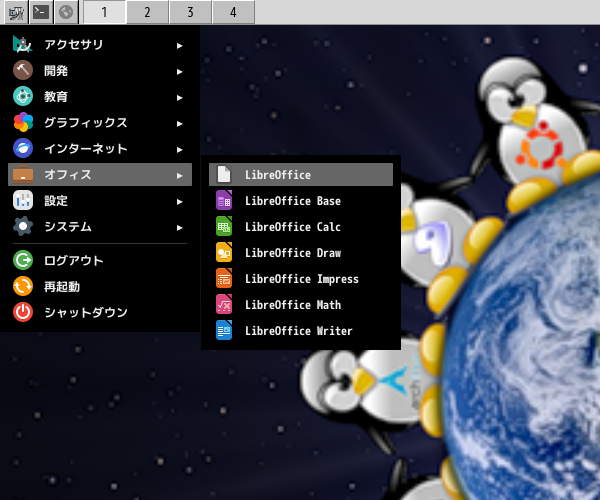Click the LibreOffice blank document icon
Viewport: 600px width, 500px height.
coord(224,174)
